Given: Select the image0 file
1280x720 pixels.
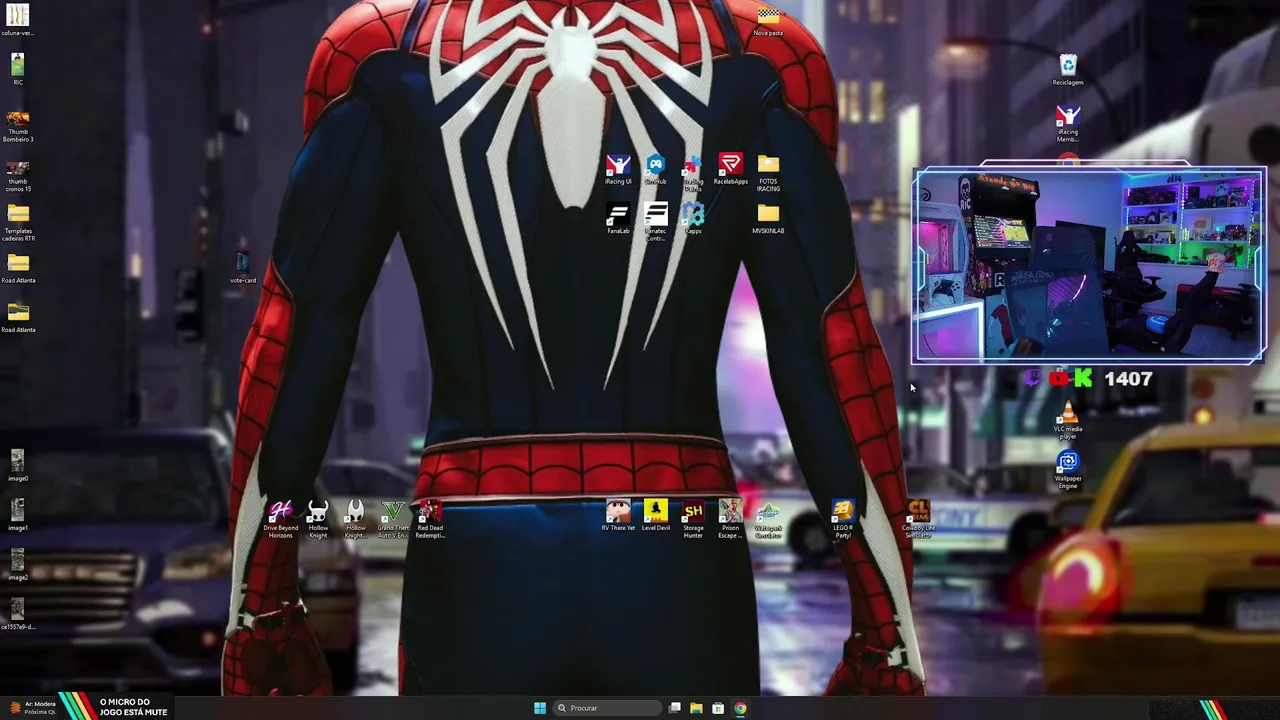Looking at the screenshot, I should pyautogui.click(x=18, y=466).
